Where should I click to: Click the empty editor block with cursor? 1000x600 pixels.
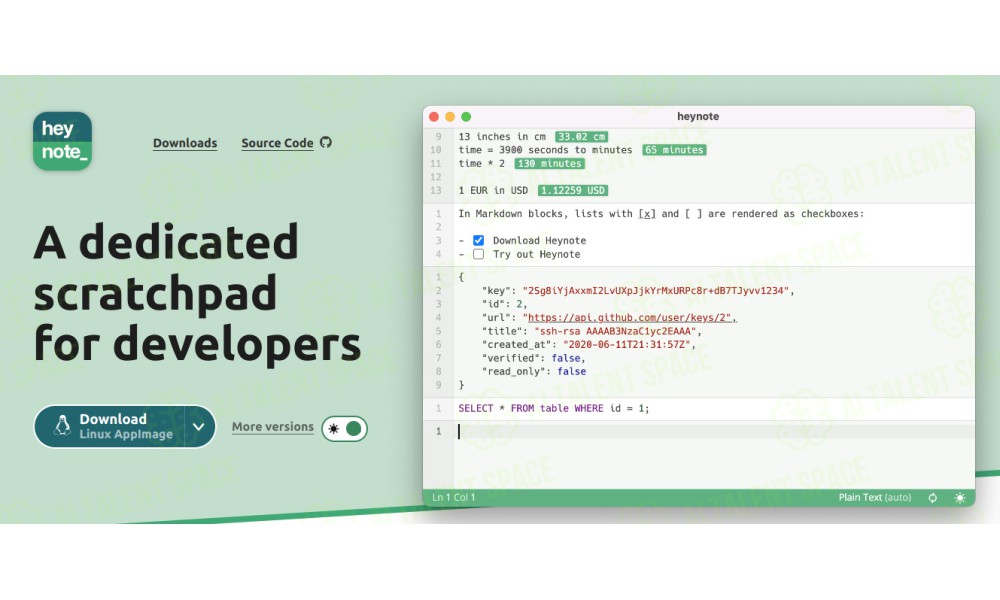(714, 432)
